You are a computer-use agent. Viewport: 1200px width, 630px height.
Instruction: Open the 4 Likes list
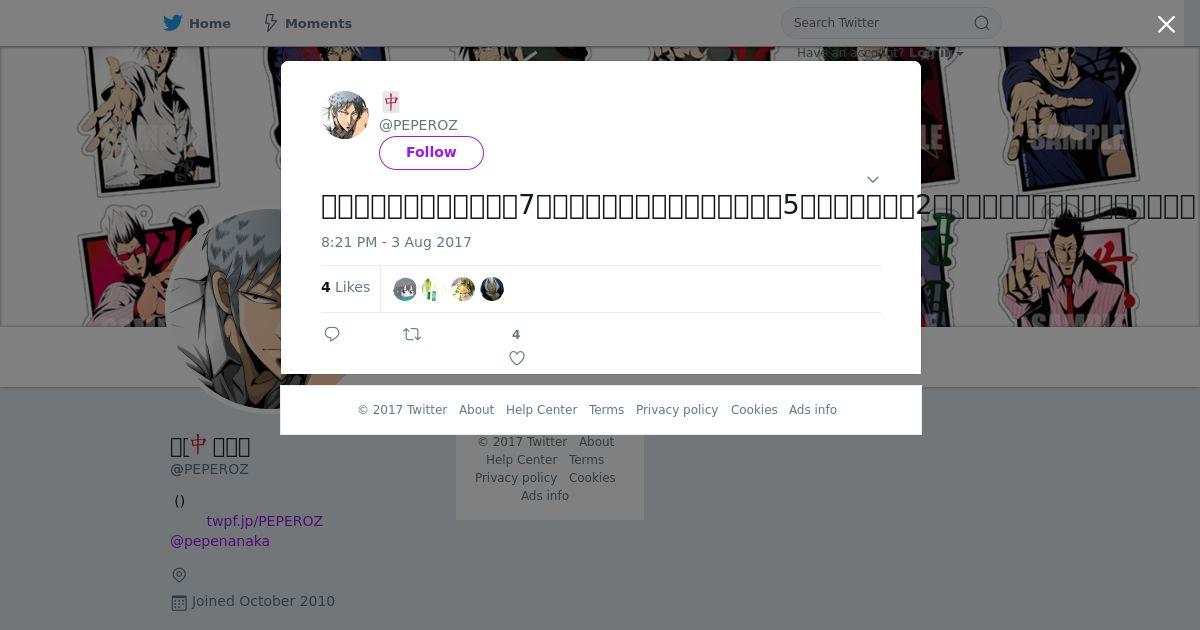(x=345, y=287)
